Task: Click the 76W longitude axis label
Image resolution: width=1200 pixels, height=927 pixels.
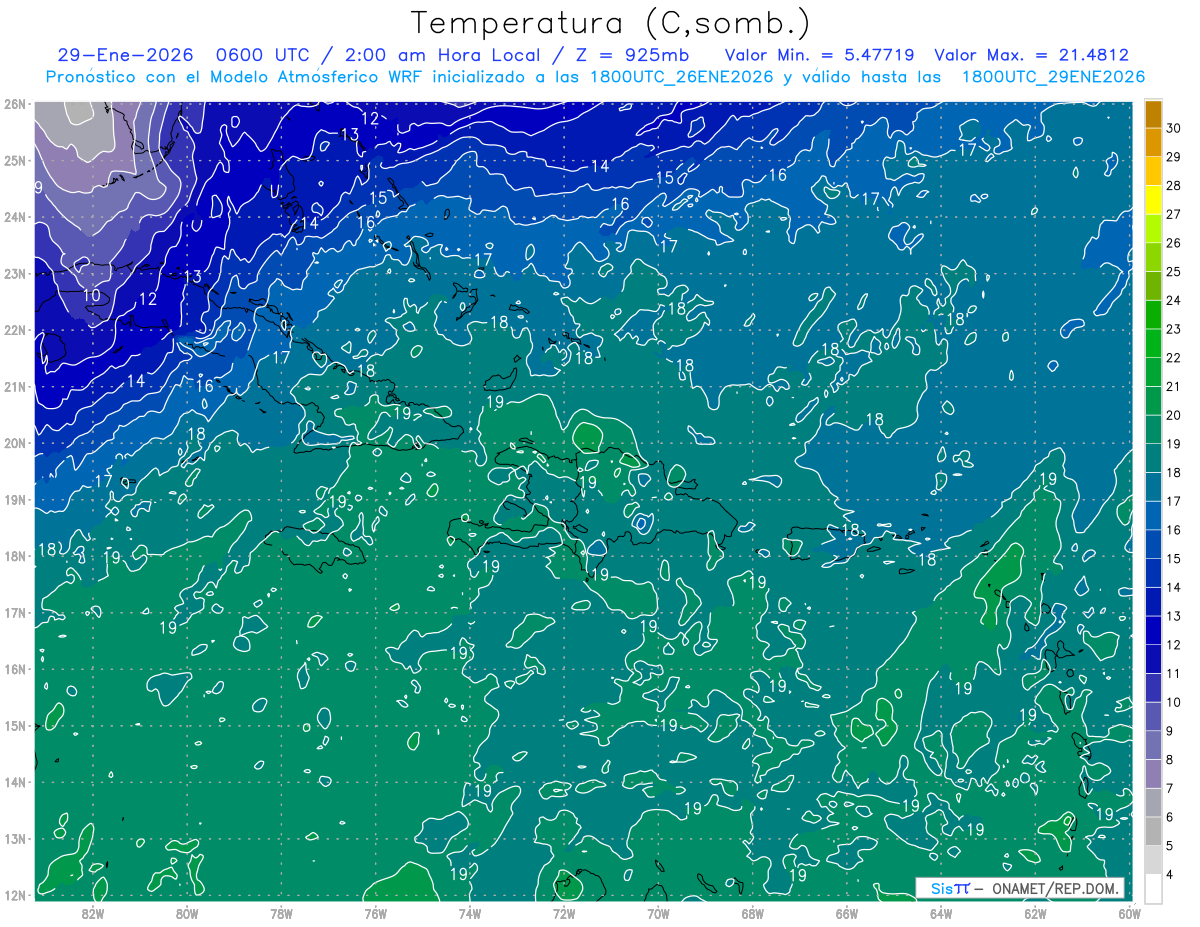Action: (375, 912)
